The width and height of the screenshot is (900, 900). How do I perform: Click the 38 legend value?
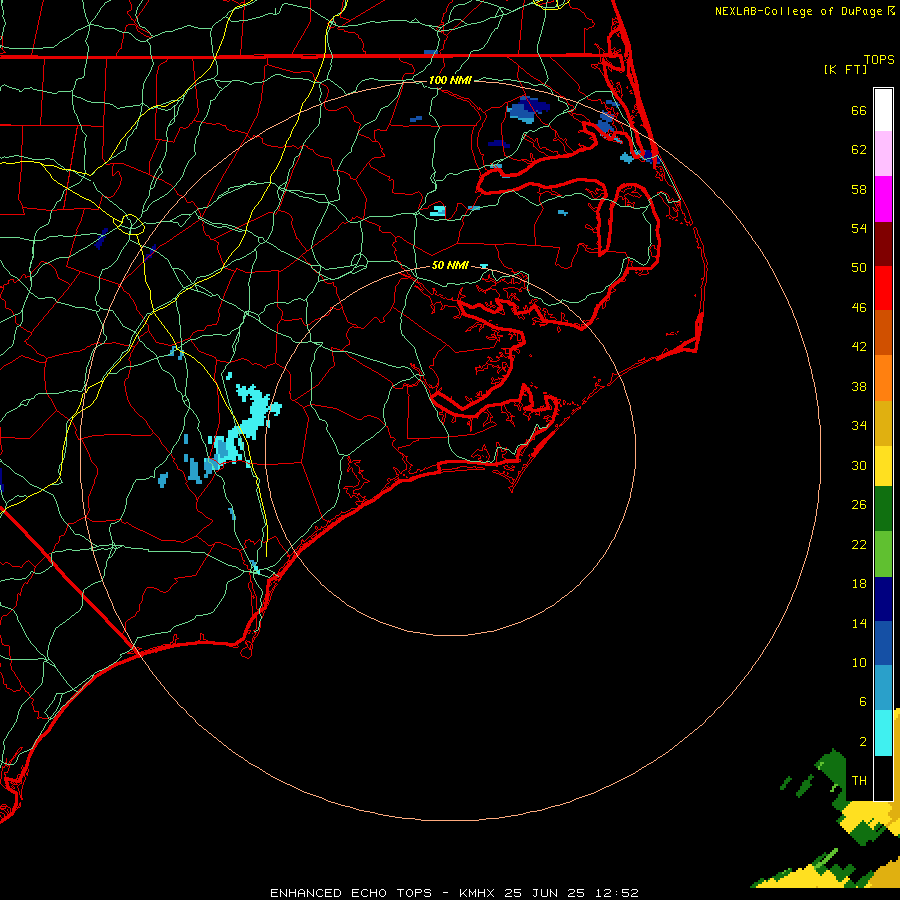tap(859, 386)
